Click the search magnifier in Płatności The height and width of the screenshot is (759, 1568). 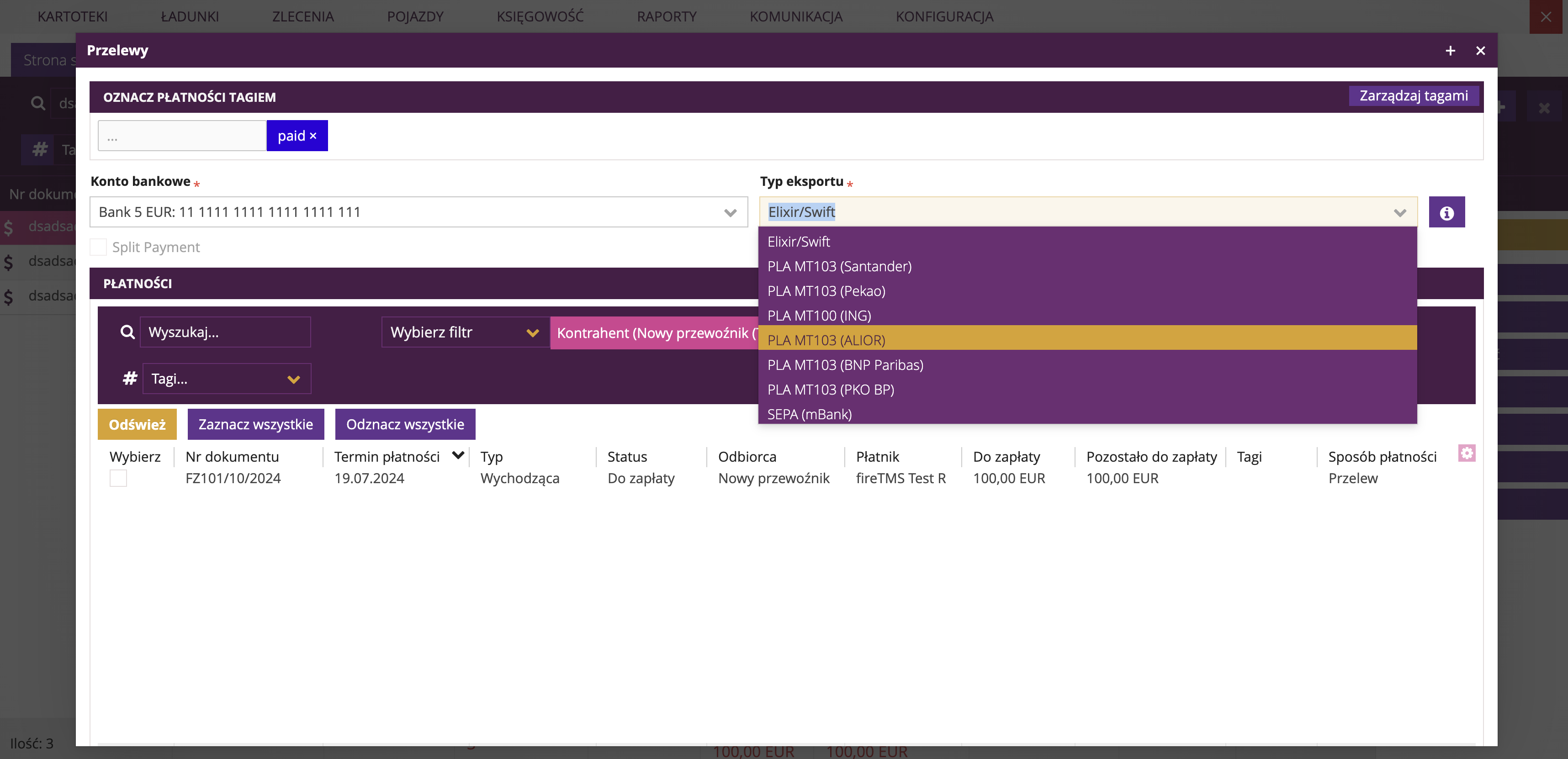pyautogui.click(x=127, y=332)
